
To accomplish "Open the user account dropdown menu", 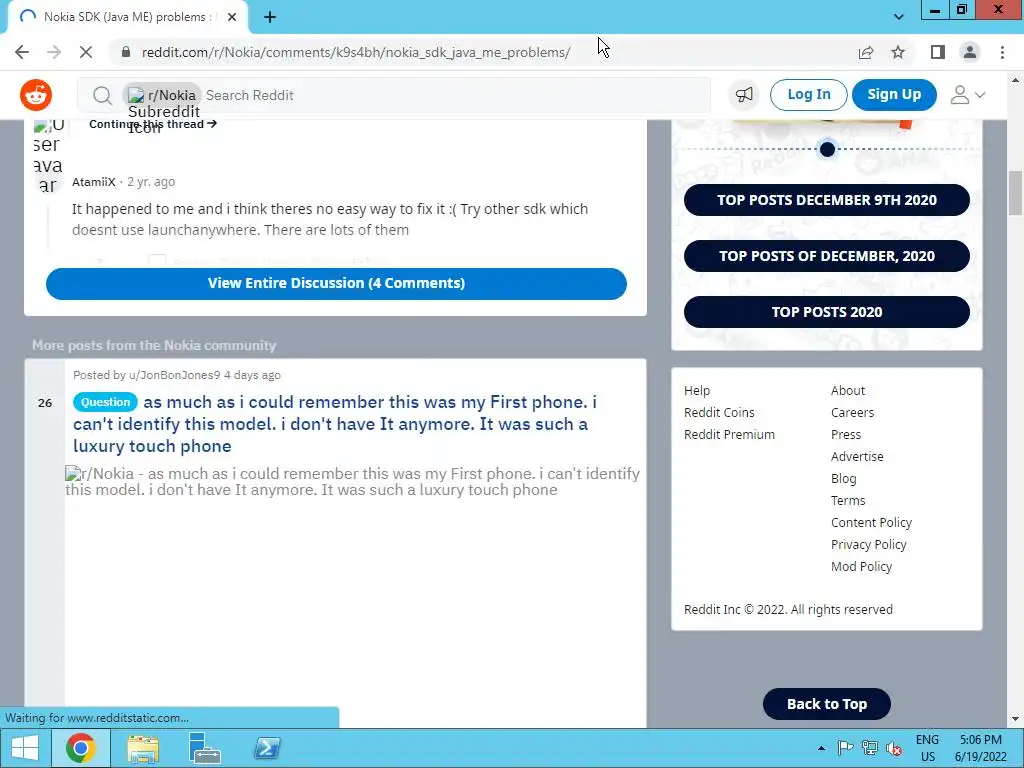I will tap(967, 95).
